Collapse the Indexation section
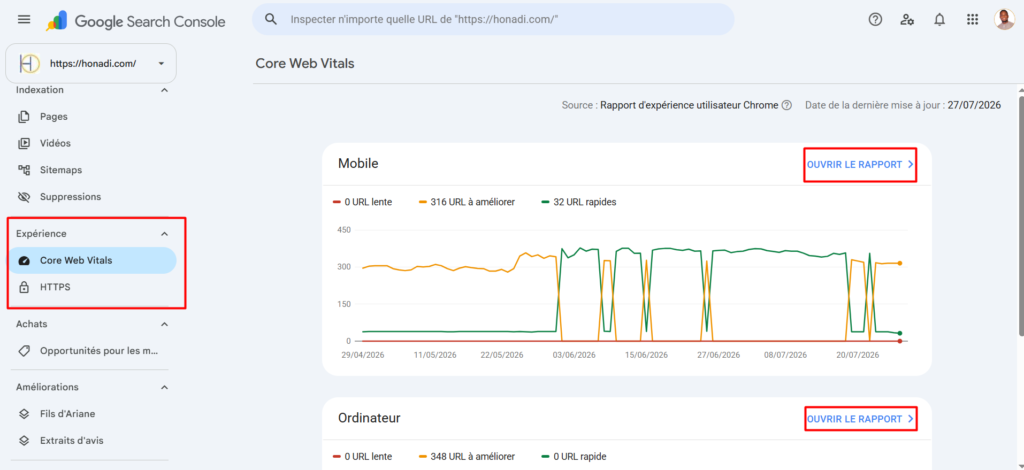 coord(165,90)
